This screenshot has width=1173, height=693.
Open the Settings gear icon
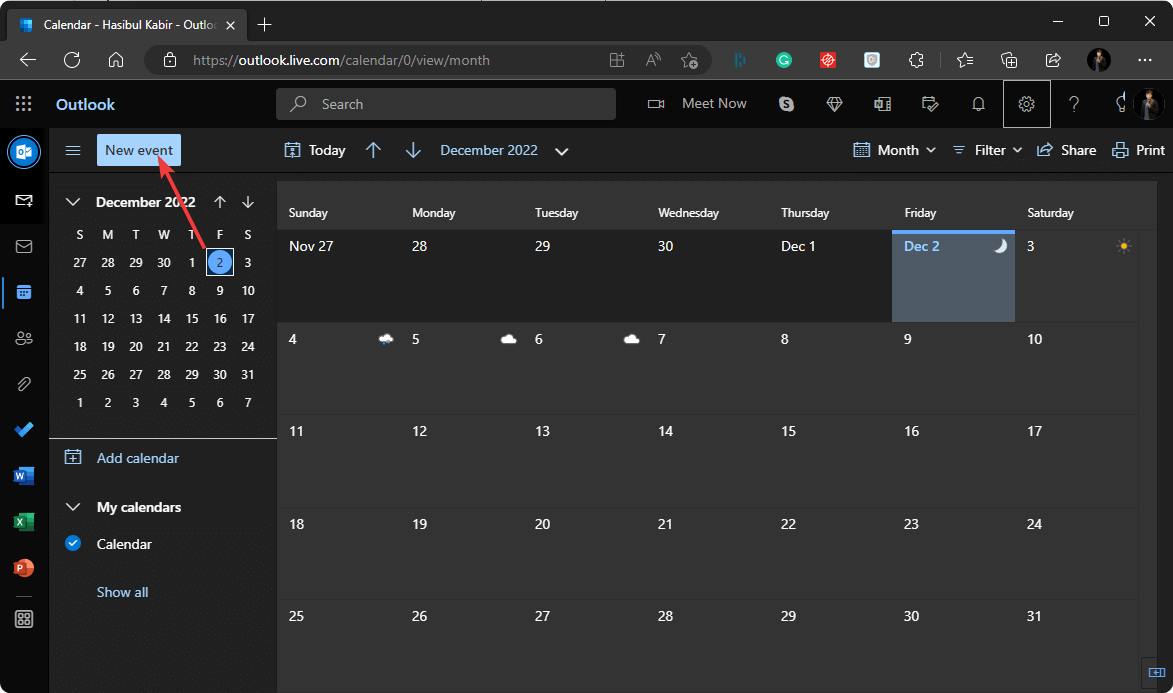(x=1026, y=104)
